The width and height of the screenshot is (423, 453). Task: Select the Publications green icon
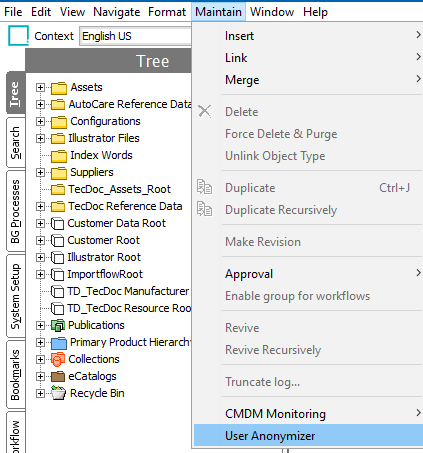coord(58,325)
